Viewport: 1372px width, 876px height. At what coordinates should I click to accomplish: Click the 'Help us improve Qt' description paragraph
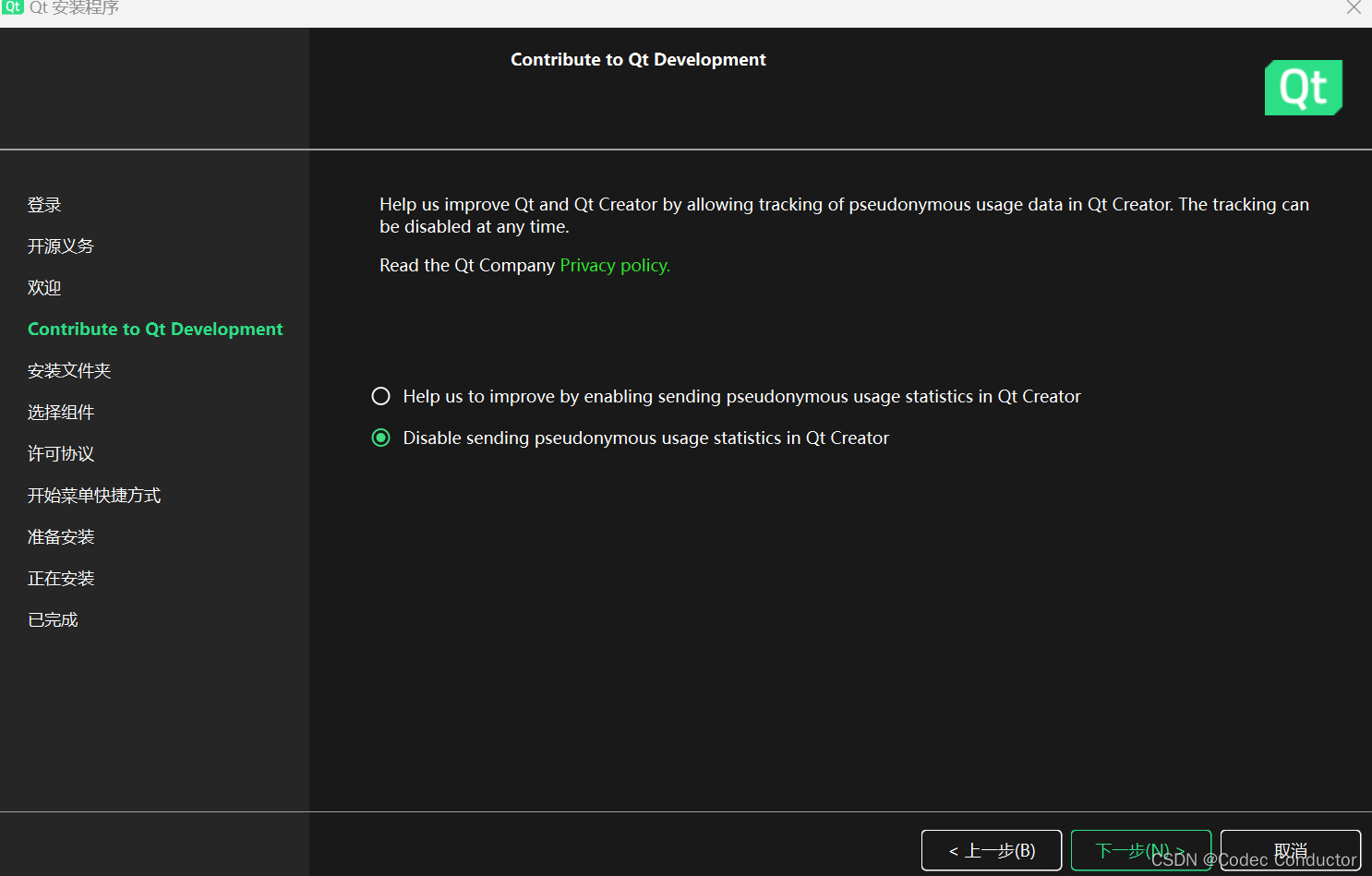pyautogui.click(x=844, y=215)
